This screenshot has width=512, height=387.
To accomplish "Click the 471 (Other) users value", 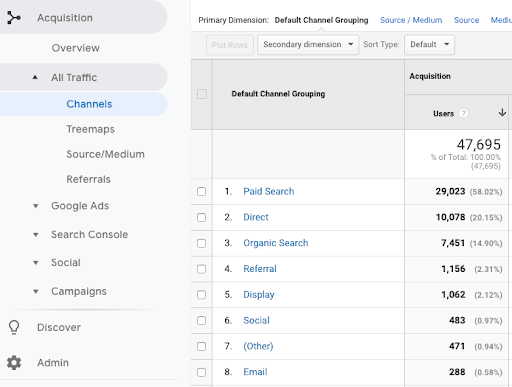I will click(x=457, y=346).
